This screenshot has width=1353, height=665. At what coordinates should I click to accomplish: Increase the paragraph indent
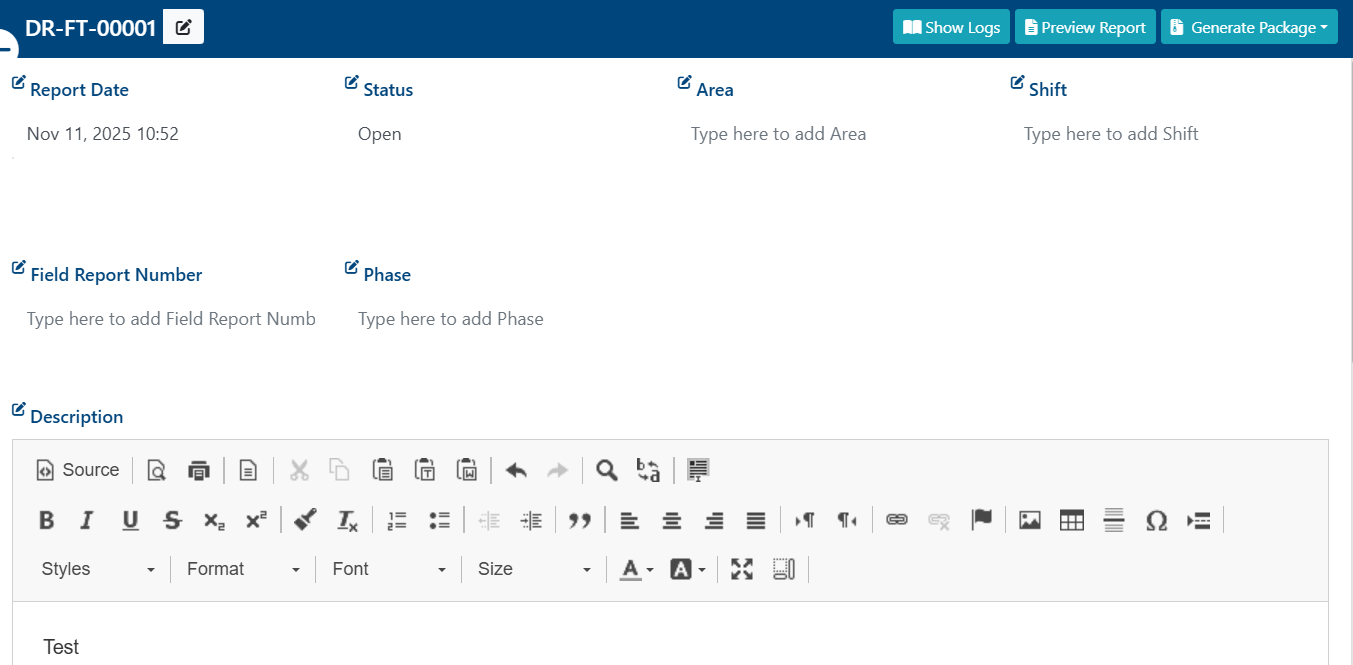pos(531,520)
